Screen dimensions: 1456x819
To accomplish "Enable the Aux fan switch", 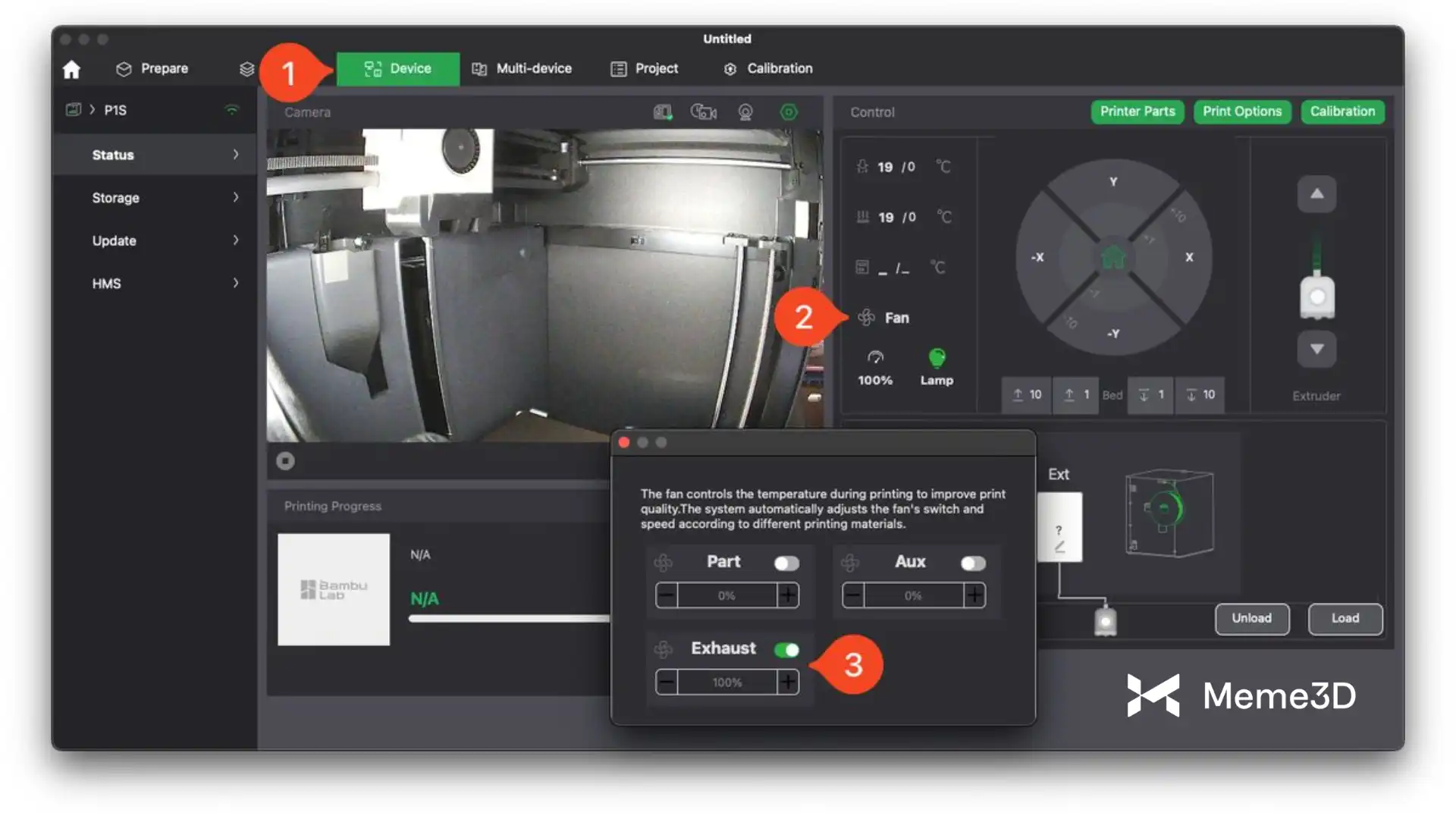I will [x=973, y=563].
